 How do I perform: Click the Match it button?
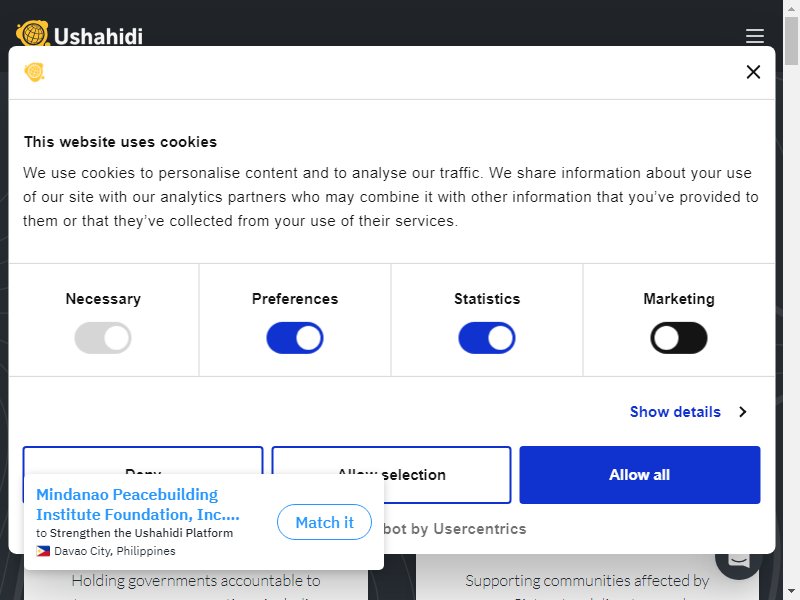pyautogui.click(x=324, y=522)
